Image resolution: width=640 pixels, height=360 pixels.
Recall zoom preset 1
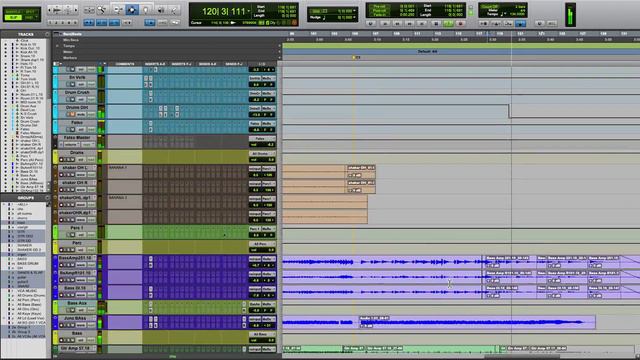click(x=50, y=22)
